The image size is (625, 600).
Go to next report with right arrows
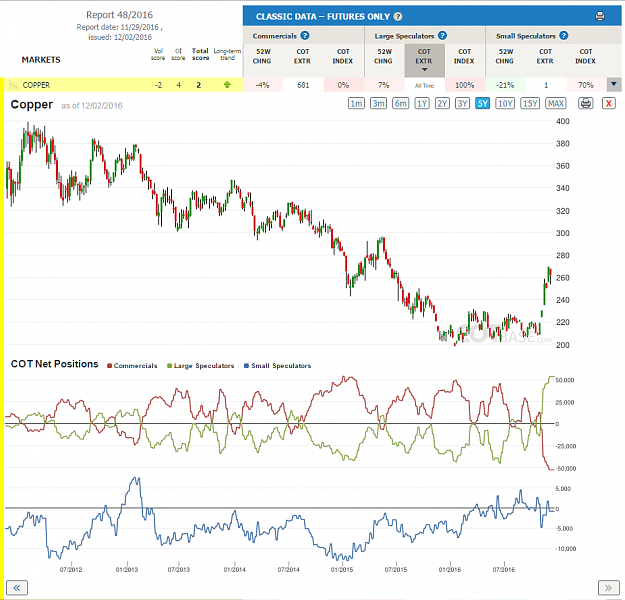pyautogui.click(x=608, y=587)
